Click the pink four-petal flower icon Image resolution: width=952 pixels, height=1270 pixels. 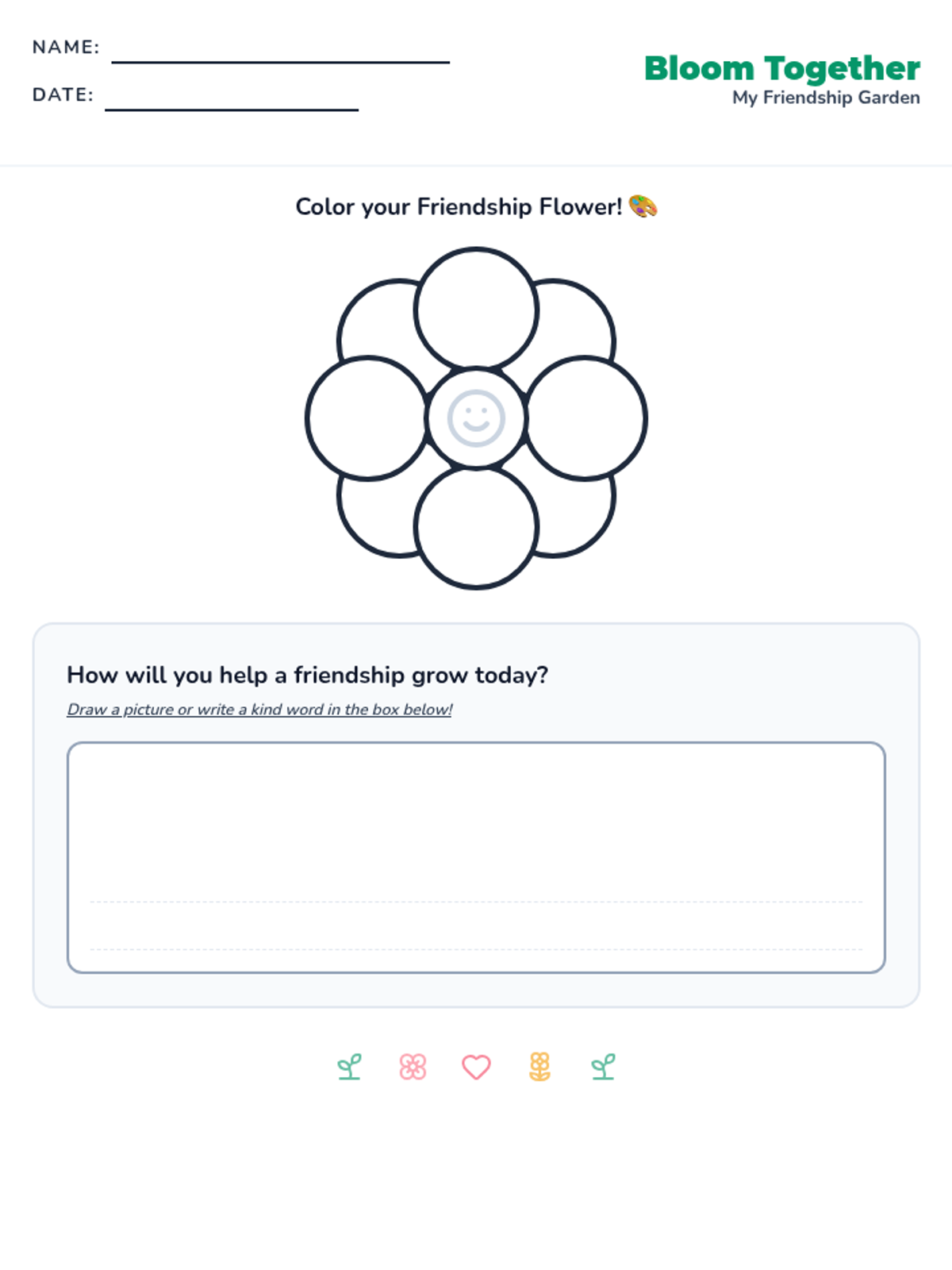pos(413,1067)
